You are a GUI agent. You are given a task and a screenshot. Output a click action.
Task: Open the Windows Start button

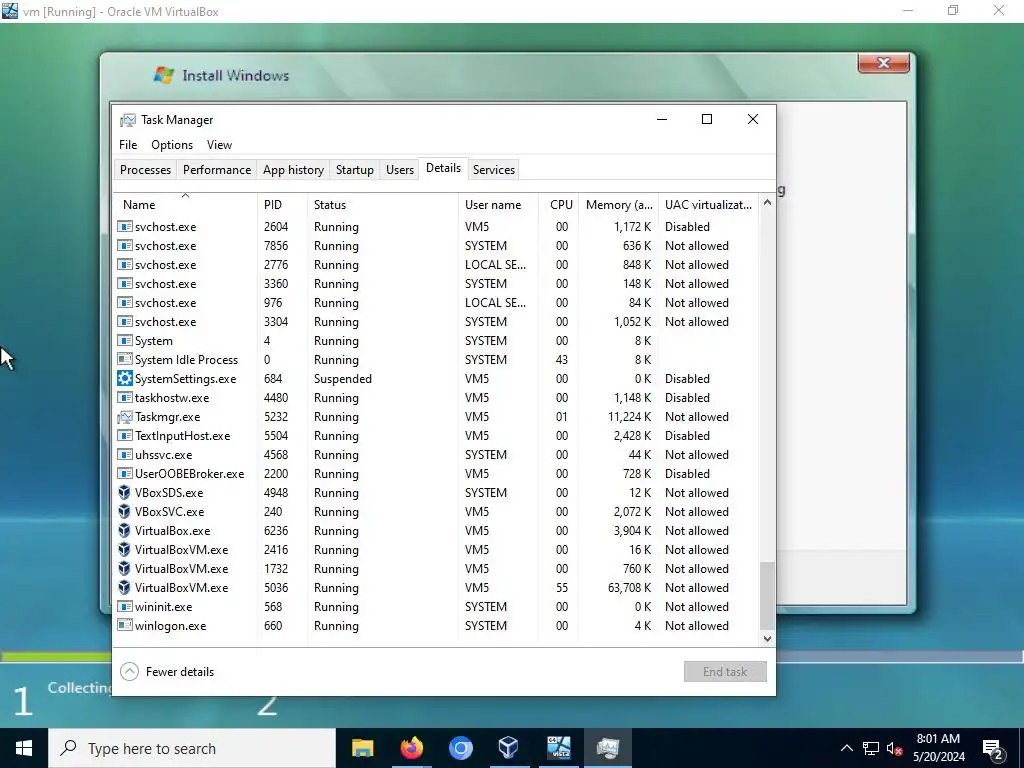click(x=24, y=748)
